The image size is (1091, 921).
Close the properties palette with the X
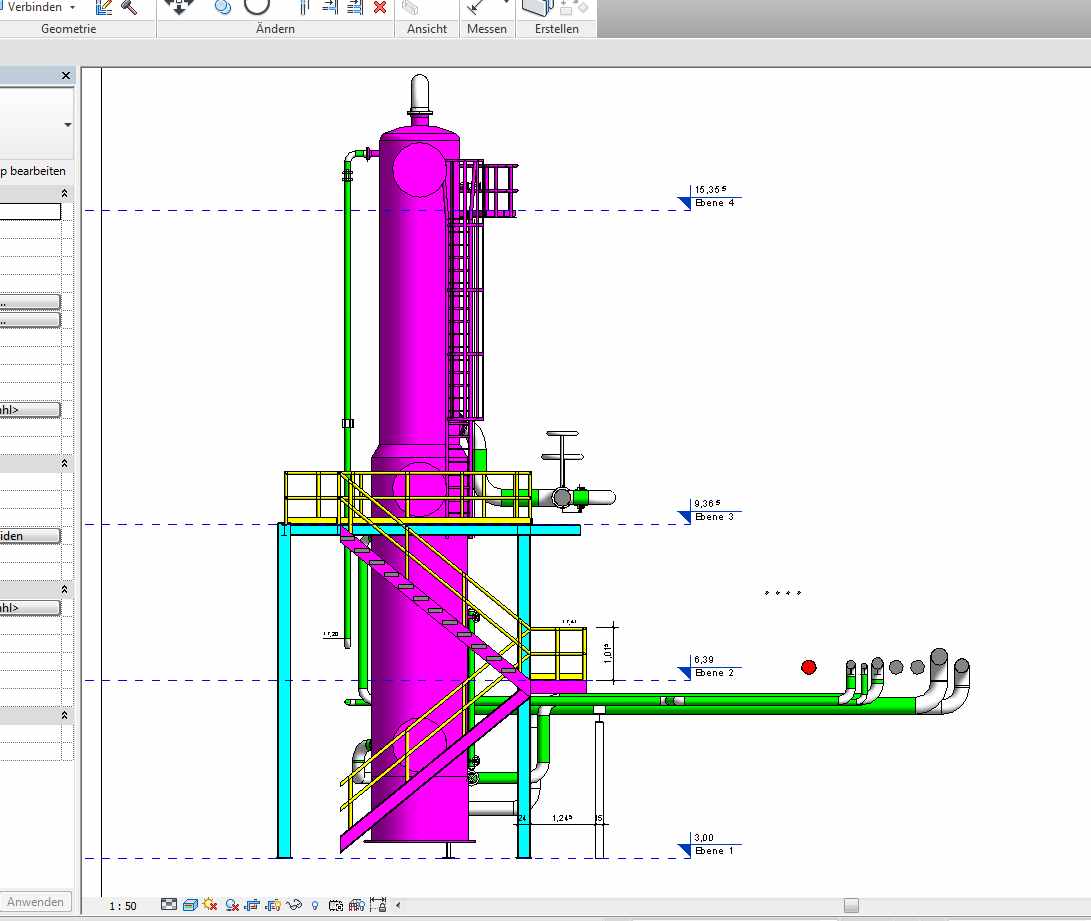[66, 76]
